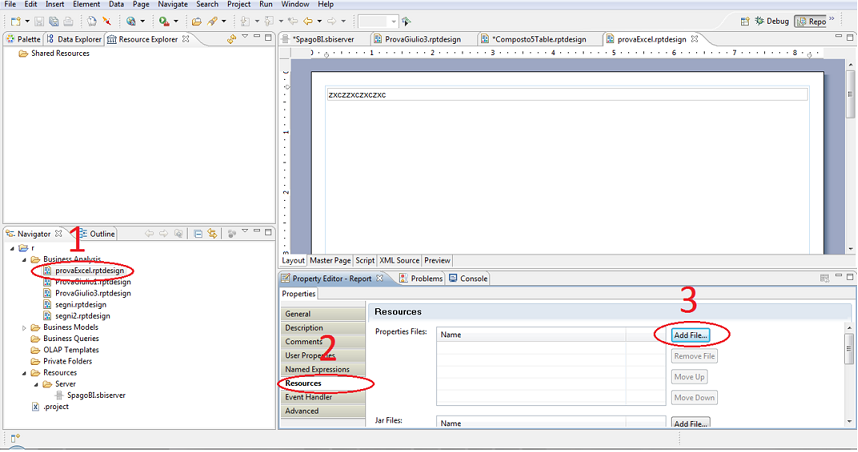Image resolution: width=858 pixels, height=452 pixels.
Task: Click Link with Editor icon in Navigator
Action: point(212,234)
